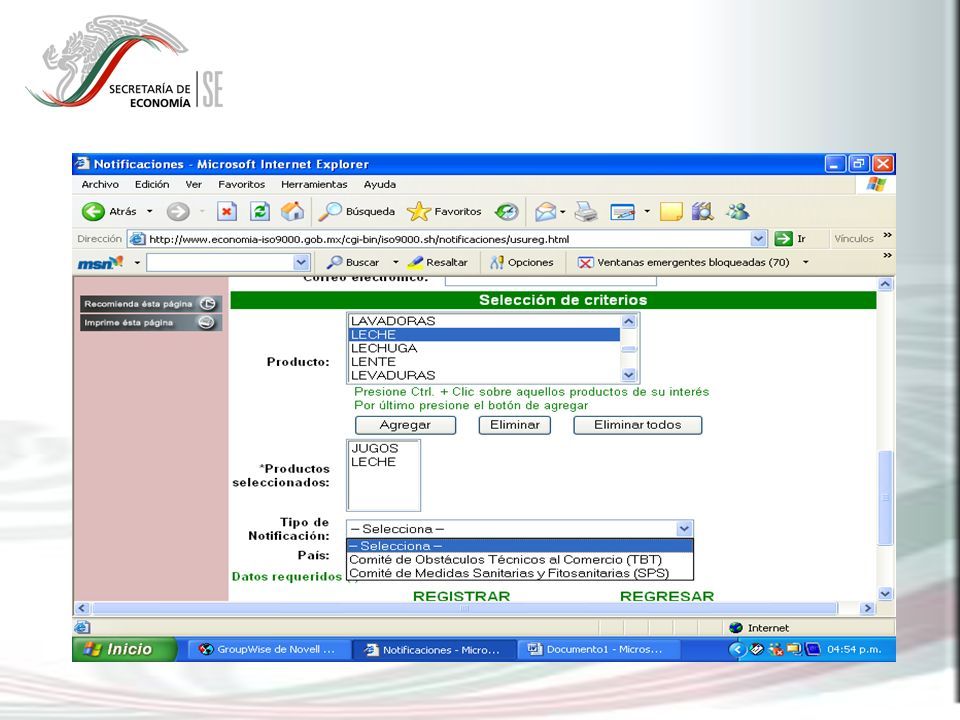The width and height of the screenshot is (960, 720).
Task: Expand the msn search box dropdown
Action: 301,263
